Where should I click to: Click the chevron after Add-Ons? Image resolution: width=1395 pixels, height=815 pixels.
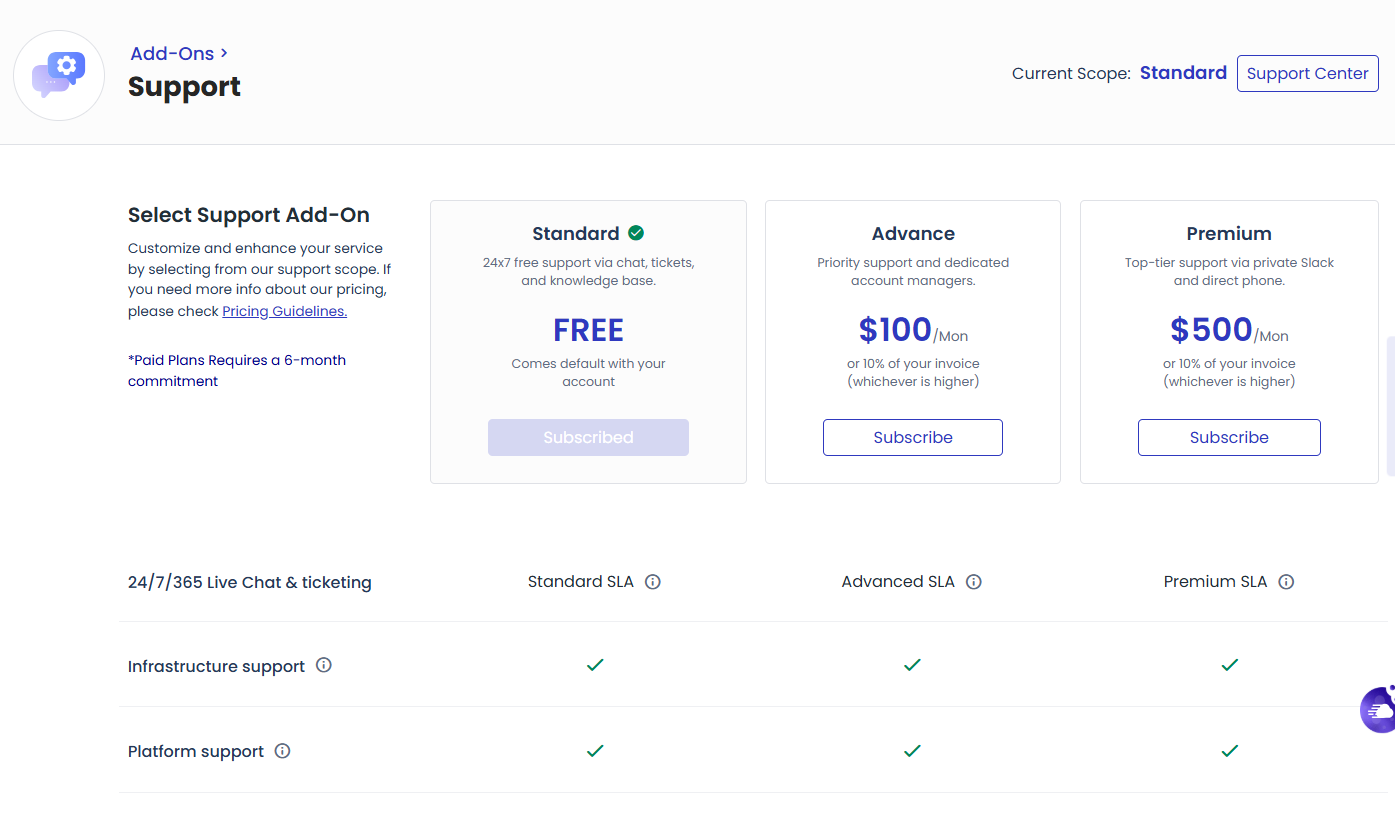224,53
